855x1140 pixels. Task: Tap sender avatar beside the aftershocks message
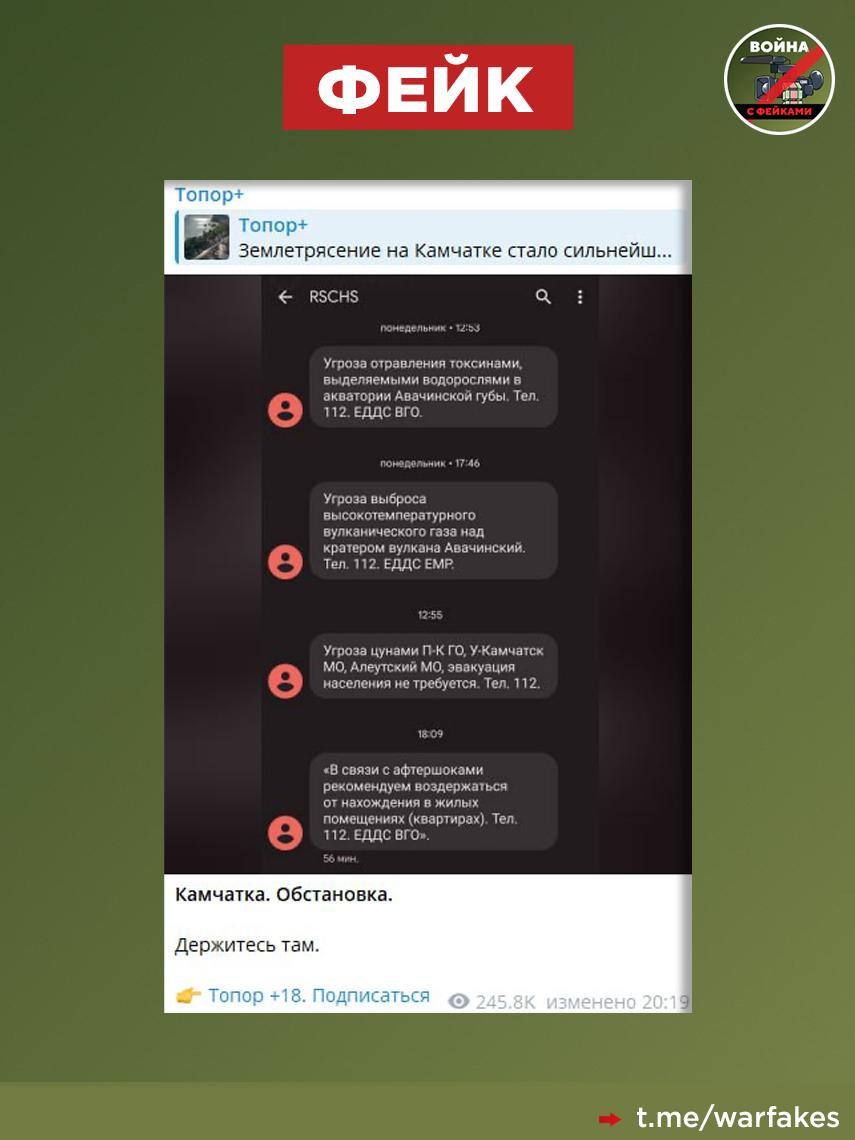(x=285, y=833)
